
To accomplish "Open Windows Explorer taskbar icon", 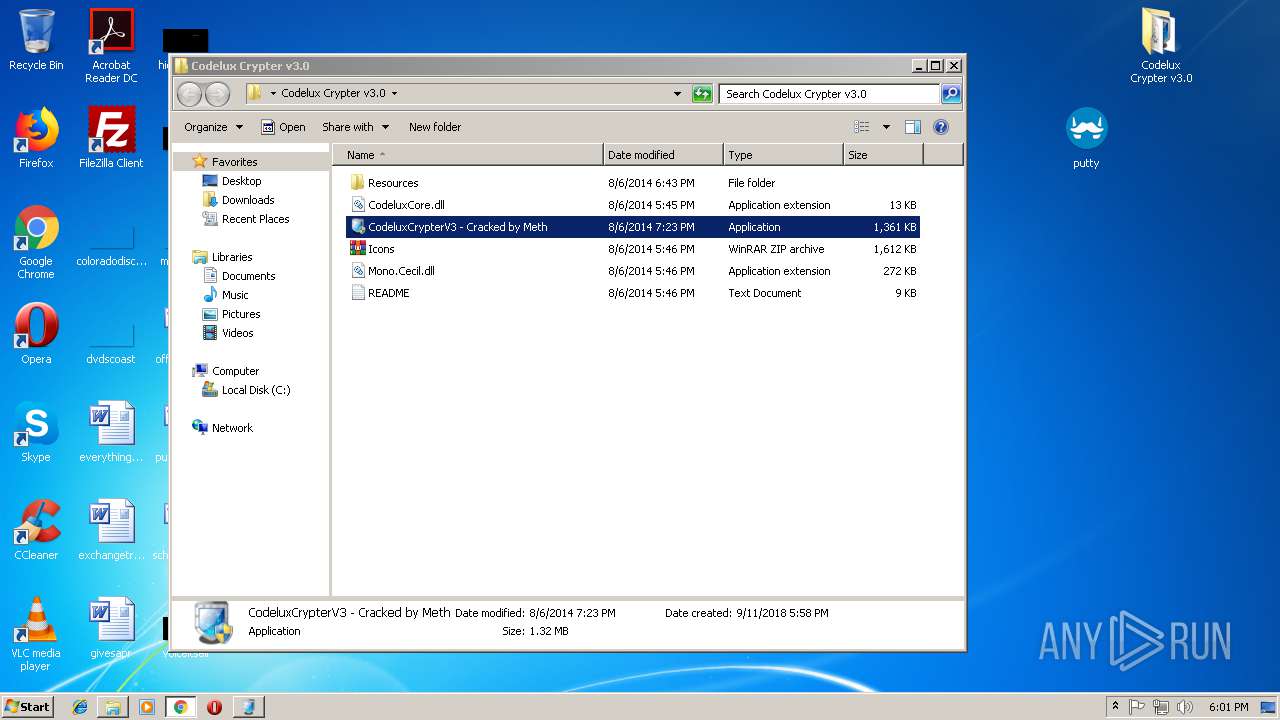I will [x=113, y=707].
